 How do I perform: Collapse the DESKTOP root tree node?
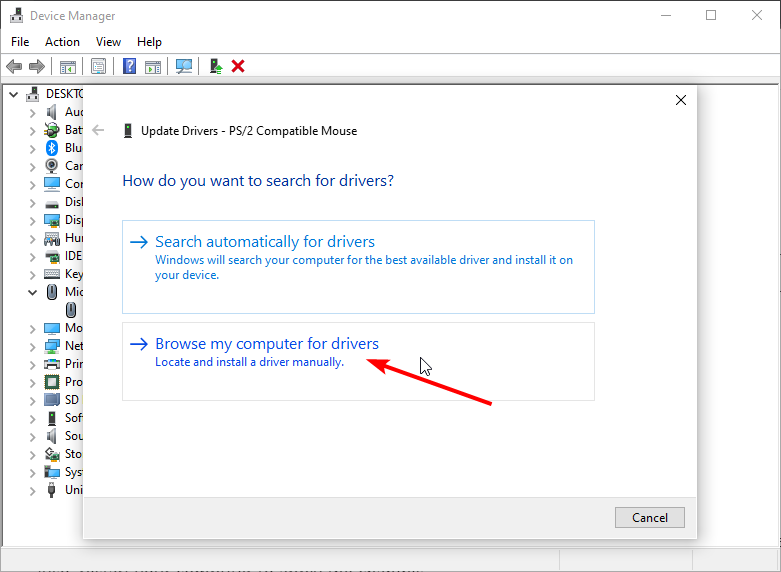pos(14,94)
